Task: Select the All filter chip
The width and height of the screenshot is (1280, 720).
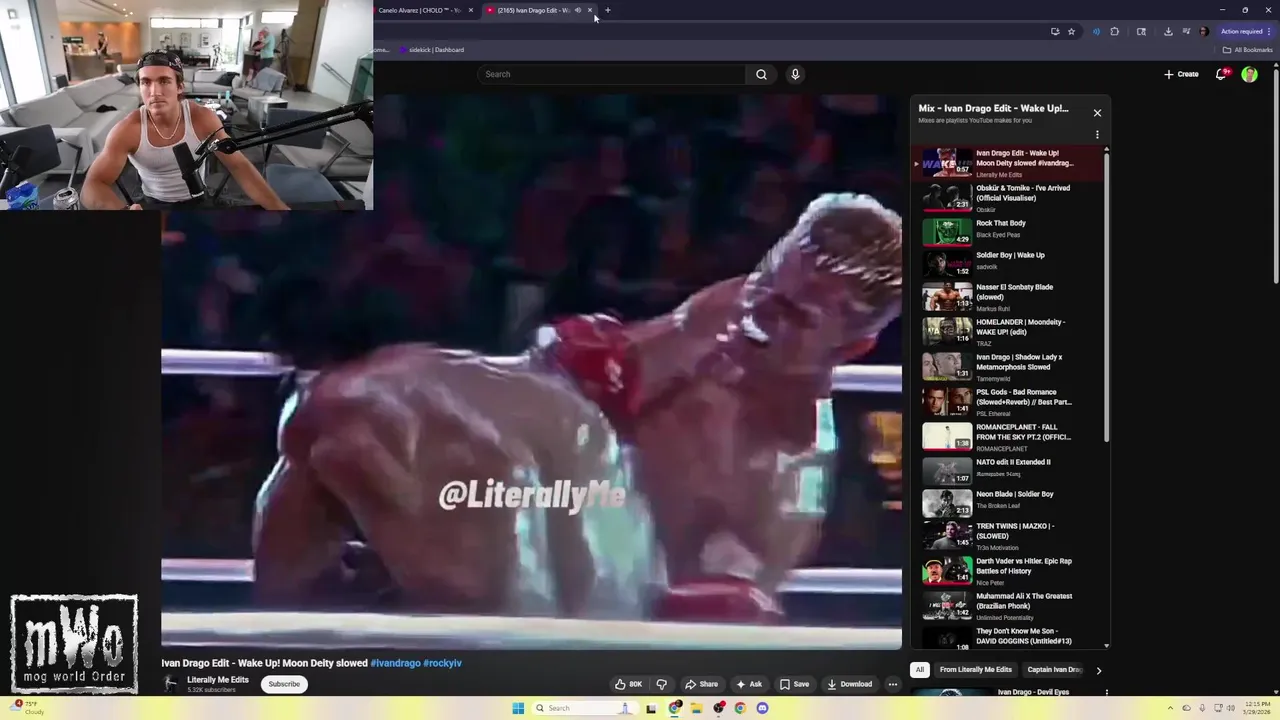Action: 920,670
